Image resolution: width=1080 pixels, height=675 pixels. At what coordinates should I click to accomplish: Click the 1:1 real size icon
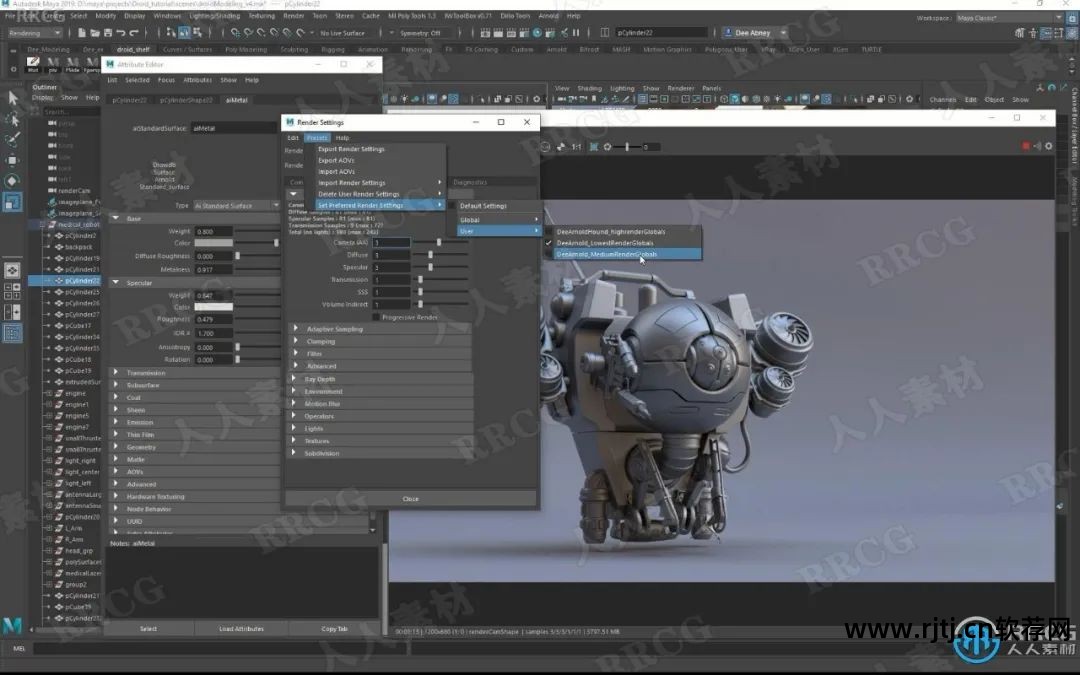coord(576,147)
